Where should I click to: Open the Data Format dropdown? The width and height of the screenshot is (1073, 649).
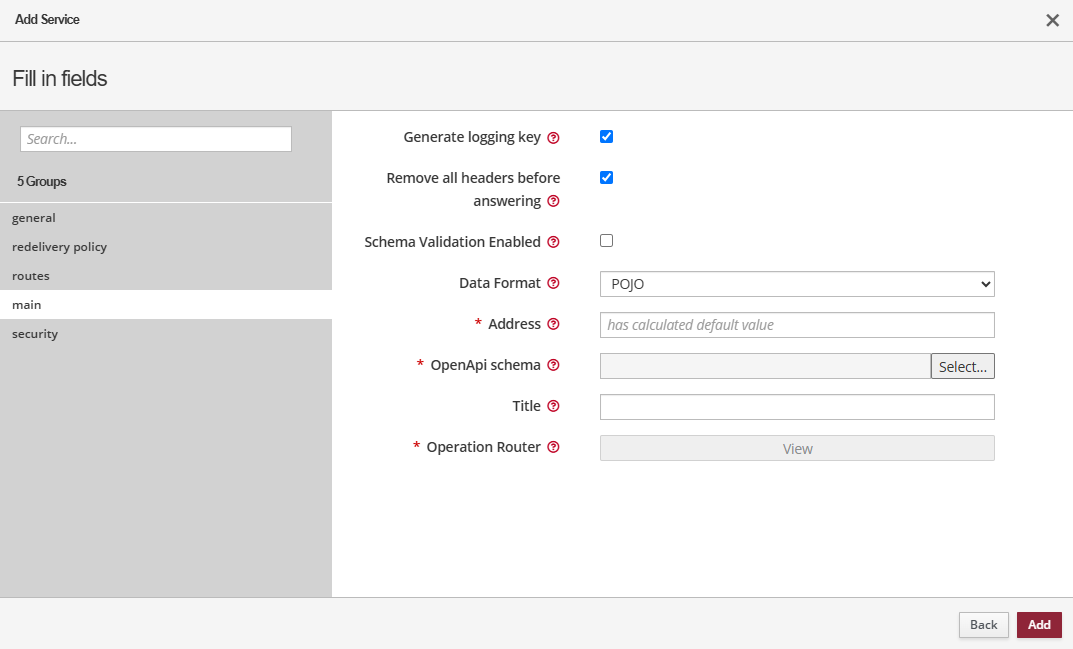797,284
